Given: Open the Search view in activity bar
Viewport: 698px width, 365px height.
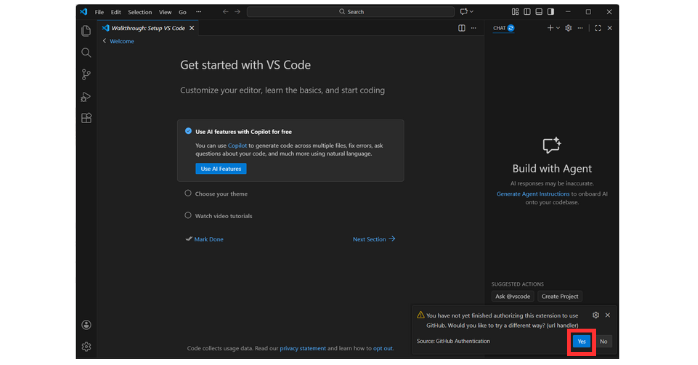Looking at the screenshot, I should (86, 53).
